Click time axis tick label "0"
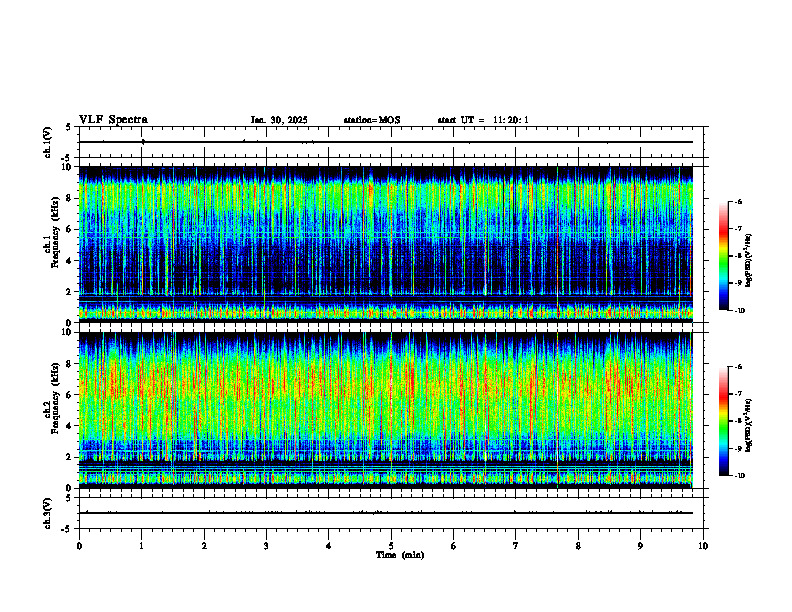This screenshot has height=612, width=792. (x=79, y=546)
